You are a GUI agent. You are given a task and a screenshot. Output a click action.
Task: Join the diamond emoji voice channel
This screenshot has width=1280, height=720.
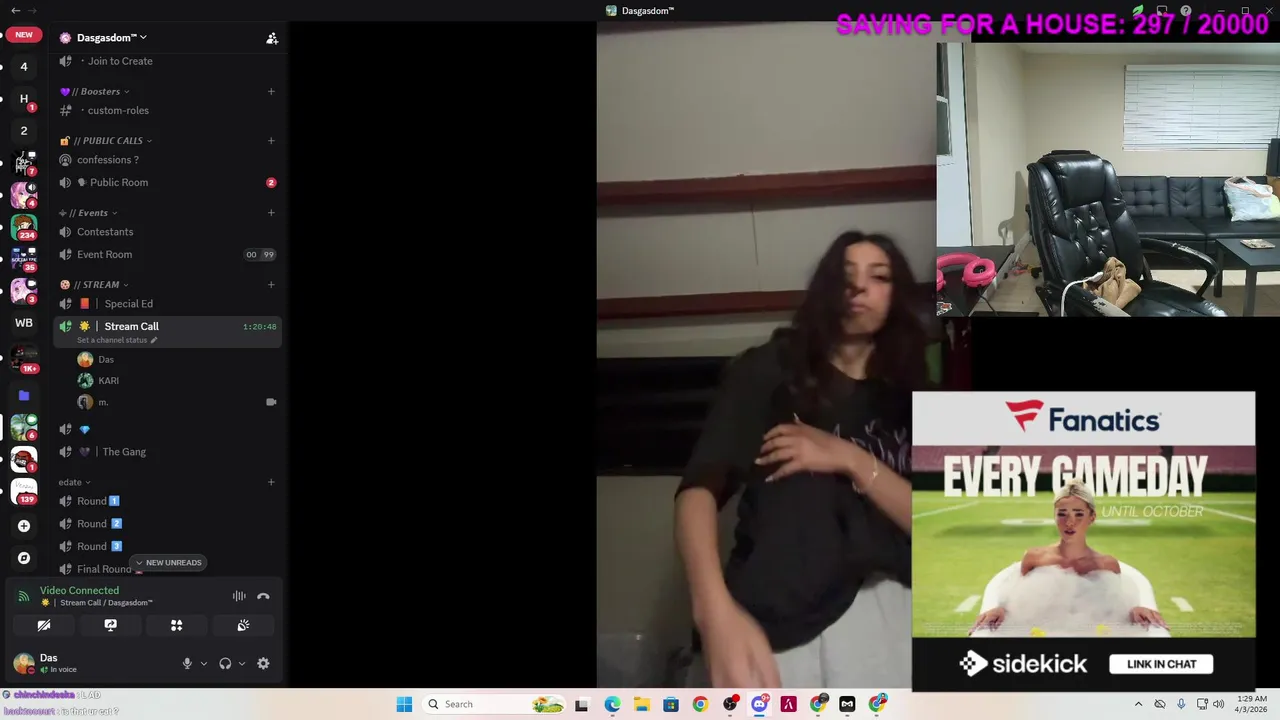coord(85,430)
